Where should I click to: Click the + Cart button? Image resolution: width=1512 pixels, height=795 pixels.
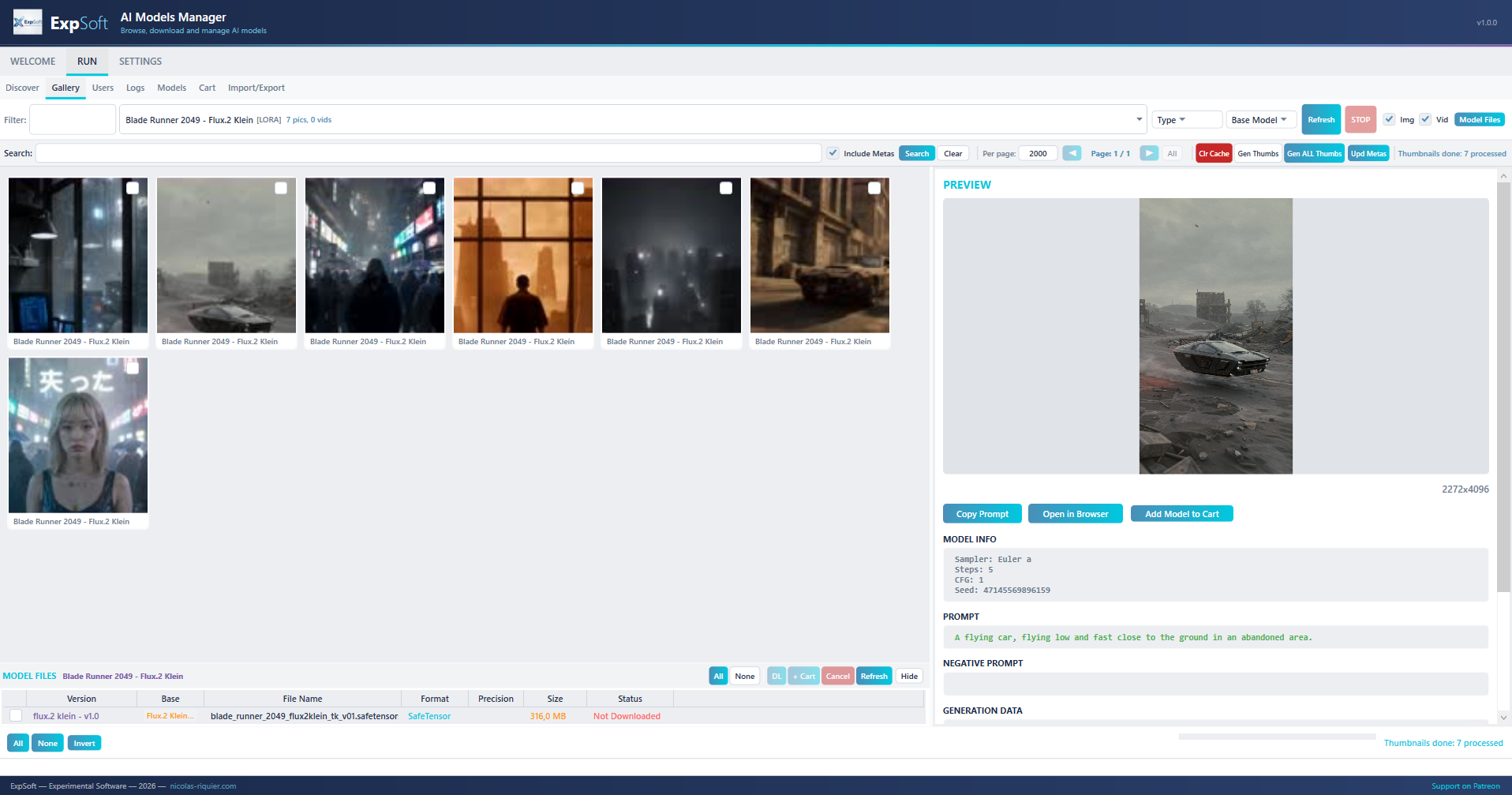click(x=803, y=676)
